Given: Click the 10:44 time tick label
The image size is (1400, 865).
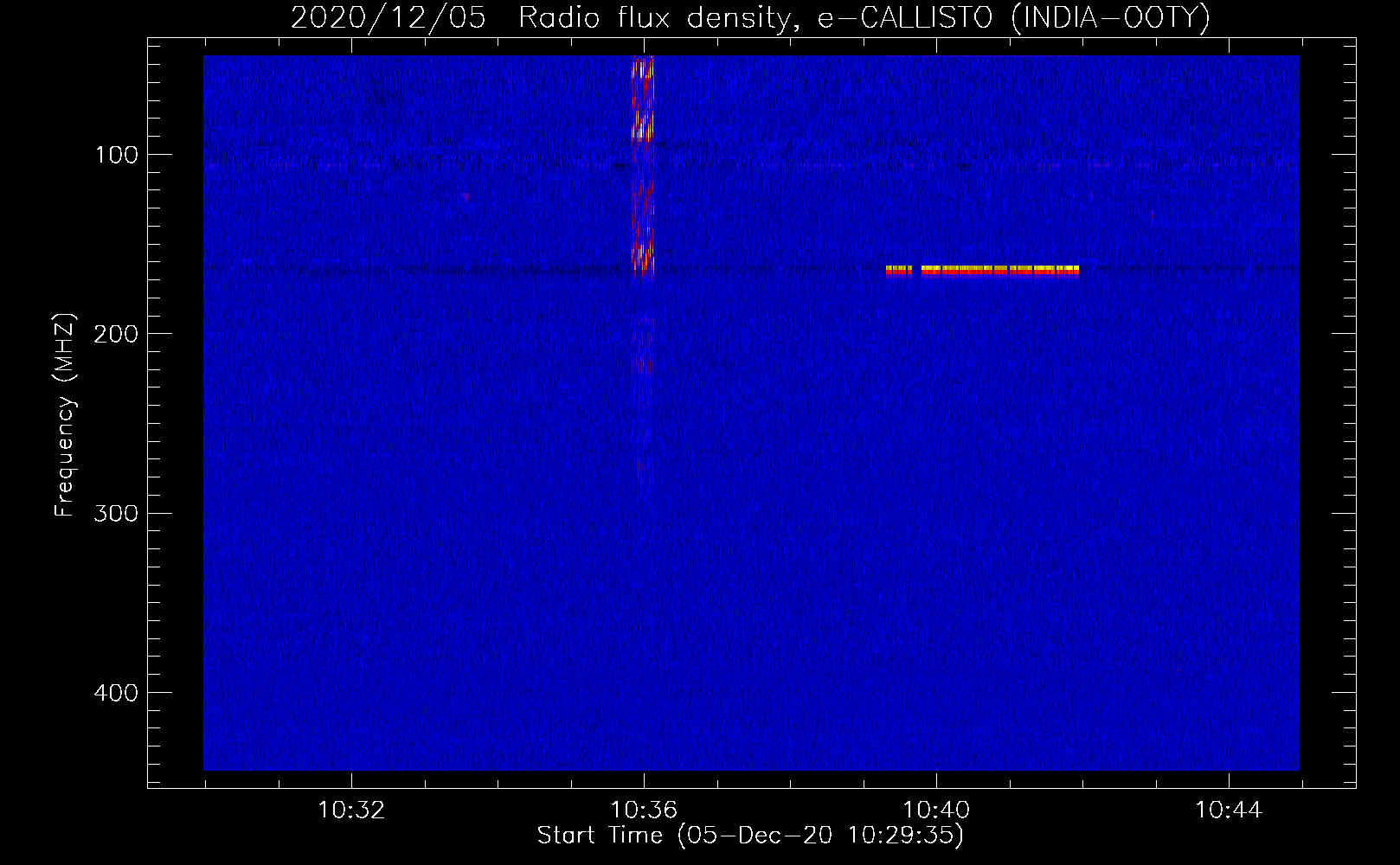Looking at the screenshot, I should 1229,811.
